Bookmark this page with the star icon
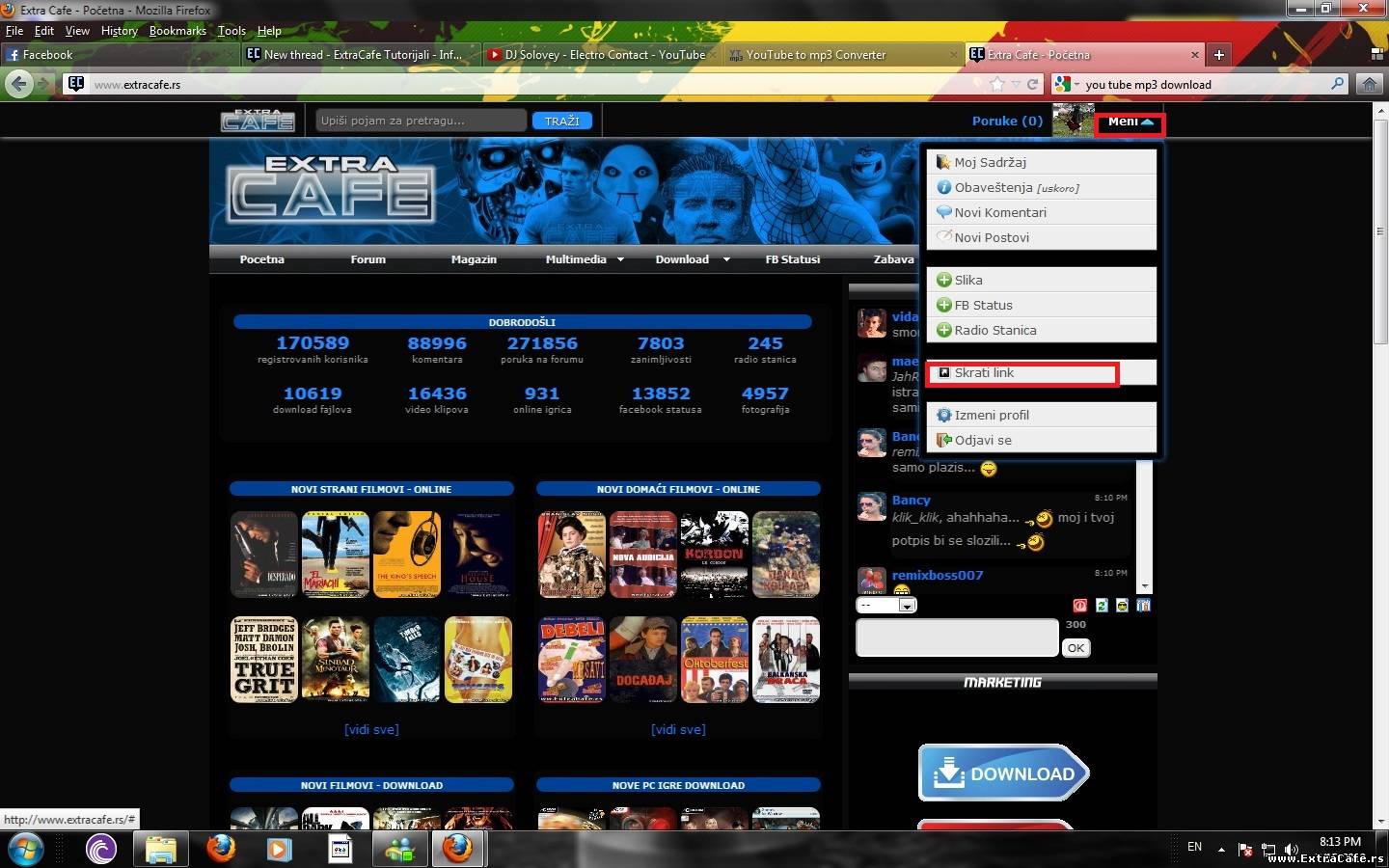Image resolution: width=1389 pixels, height=868 pixels. (997, 84)
